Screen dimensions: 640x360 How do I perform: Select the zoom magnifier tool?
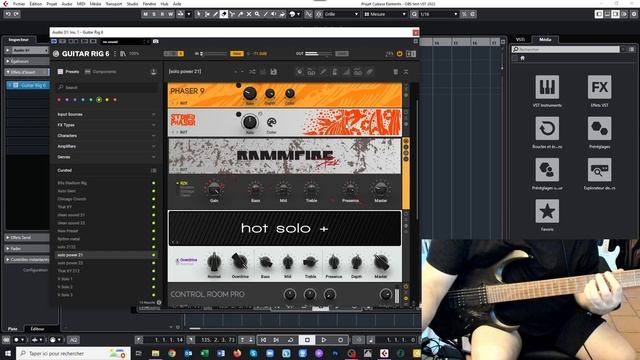[x=257, y=14]
